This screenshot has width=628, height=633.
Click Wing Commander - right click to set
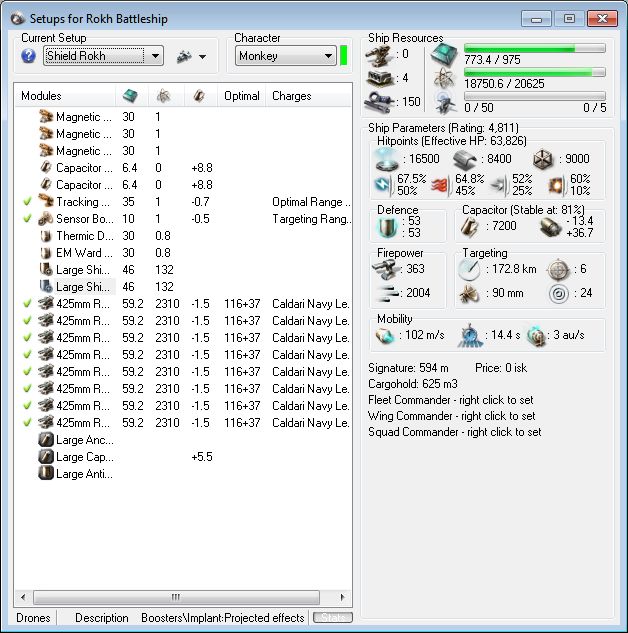pos(451,416)
